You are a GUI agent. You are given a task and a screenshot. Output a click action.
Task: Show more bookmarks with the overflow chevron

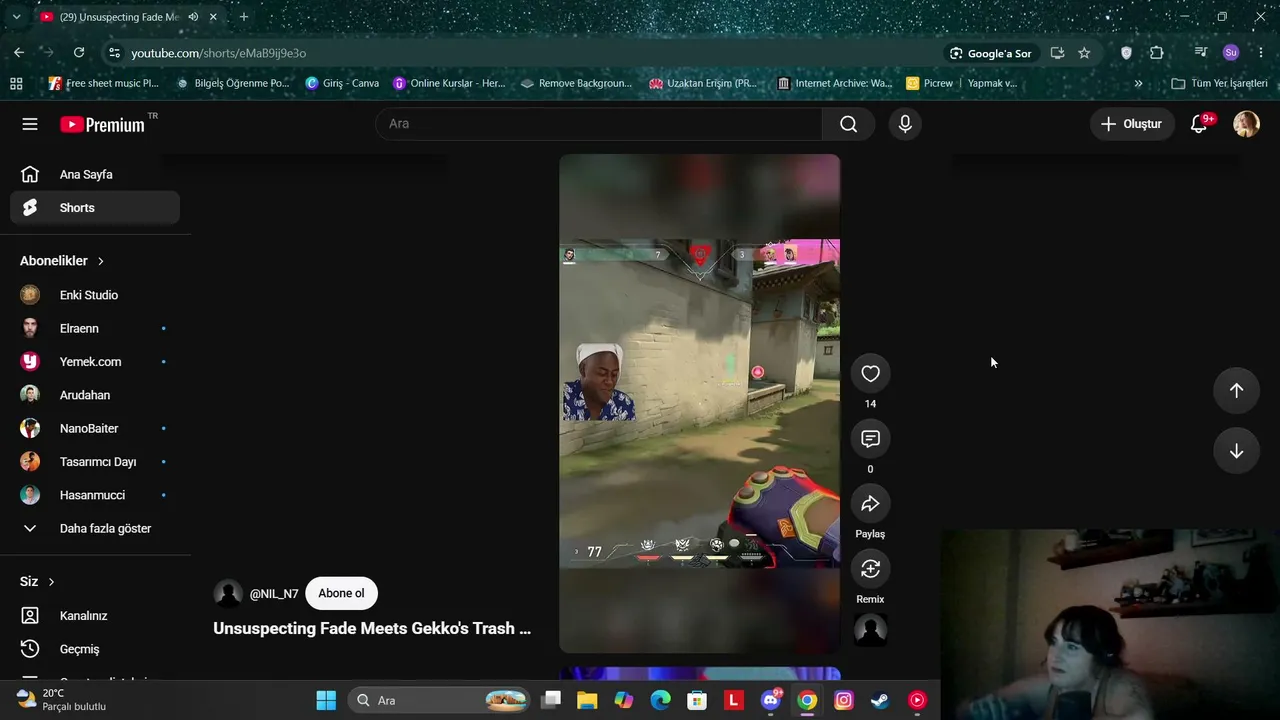point(1138,83)
